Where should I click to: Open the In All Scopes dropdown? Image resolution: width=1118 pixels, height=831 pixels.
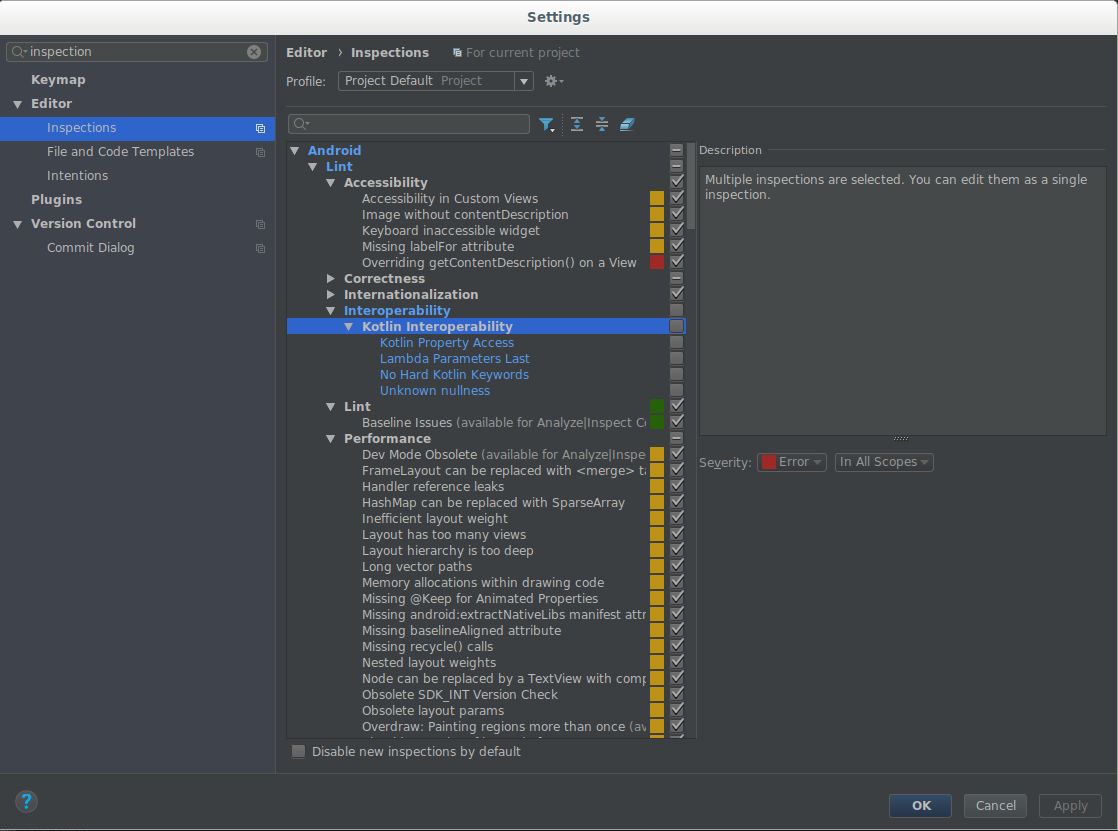tap(884, 462)
